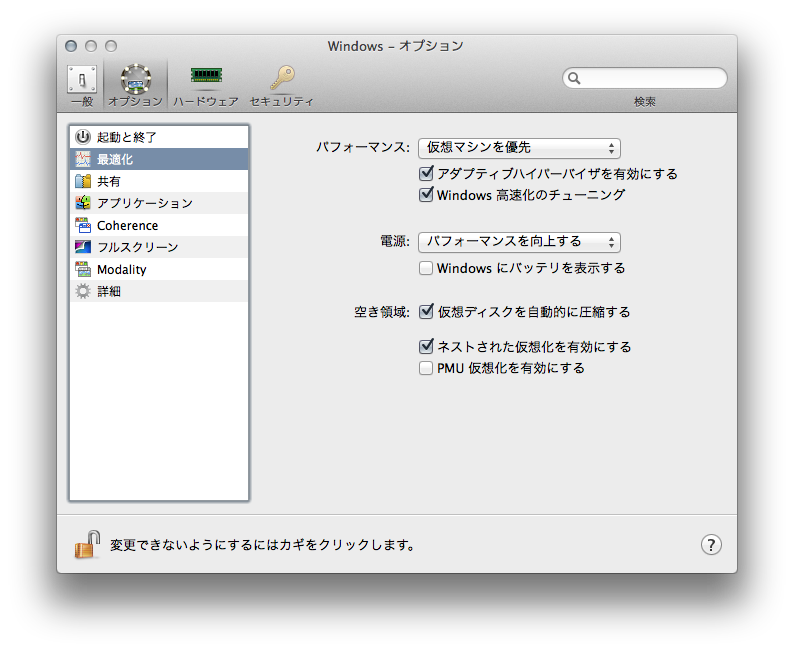Open the パフォーマンス dropdown 仮想マシンを優先

(x=519, y=148)
